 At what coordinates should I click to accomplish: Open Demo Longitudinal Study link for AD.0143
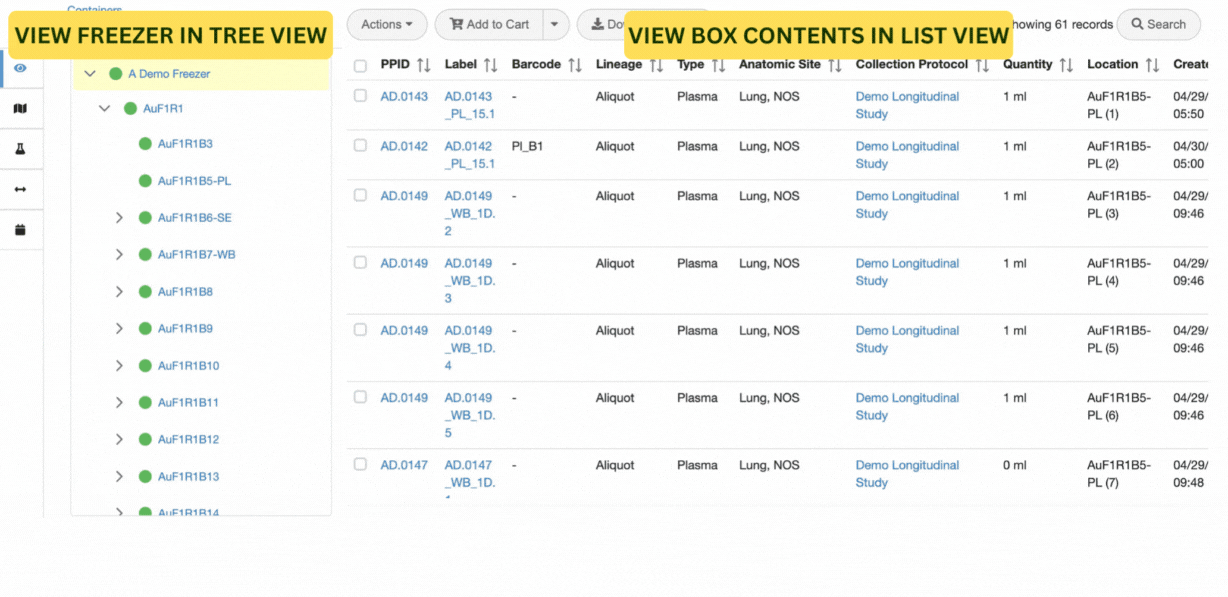tap(907, 105)
